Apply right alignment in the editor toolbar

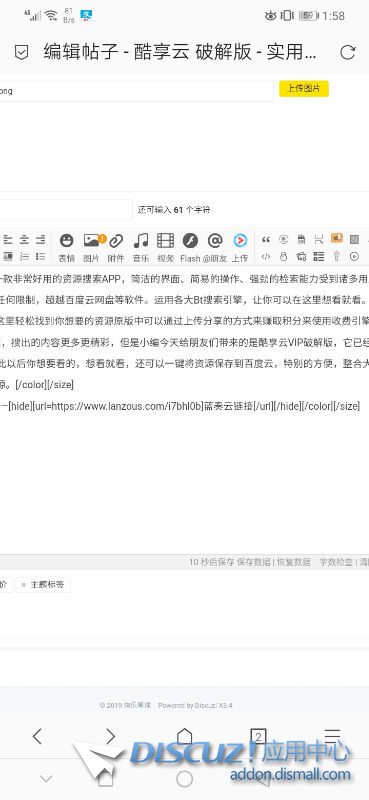[40, 239]
